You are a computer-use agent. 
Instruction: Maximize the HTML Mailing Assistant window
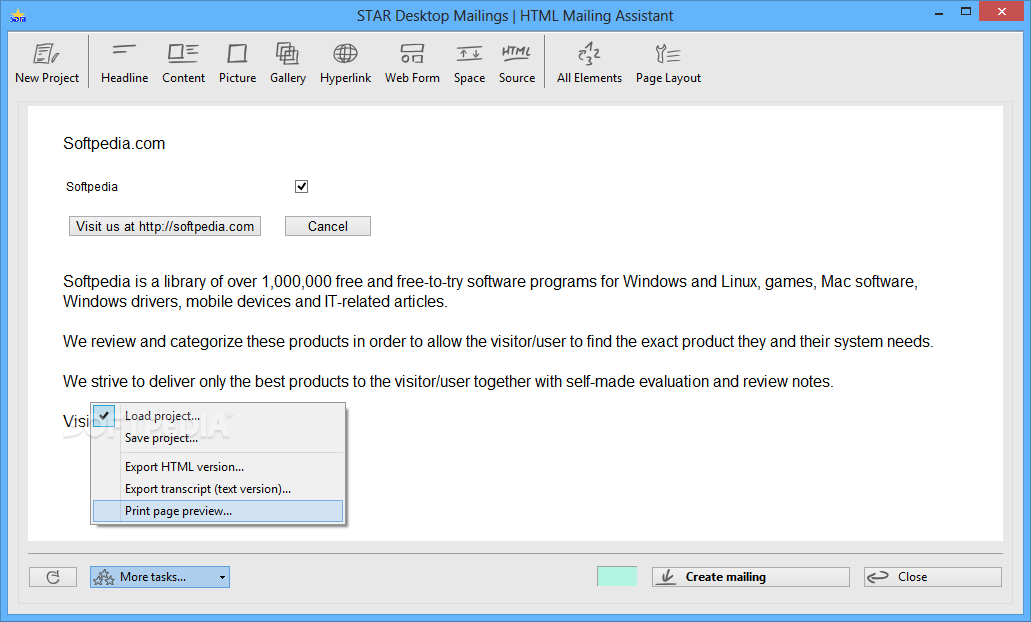coord(965,12)
